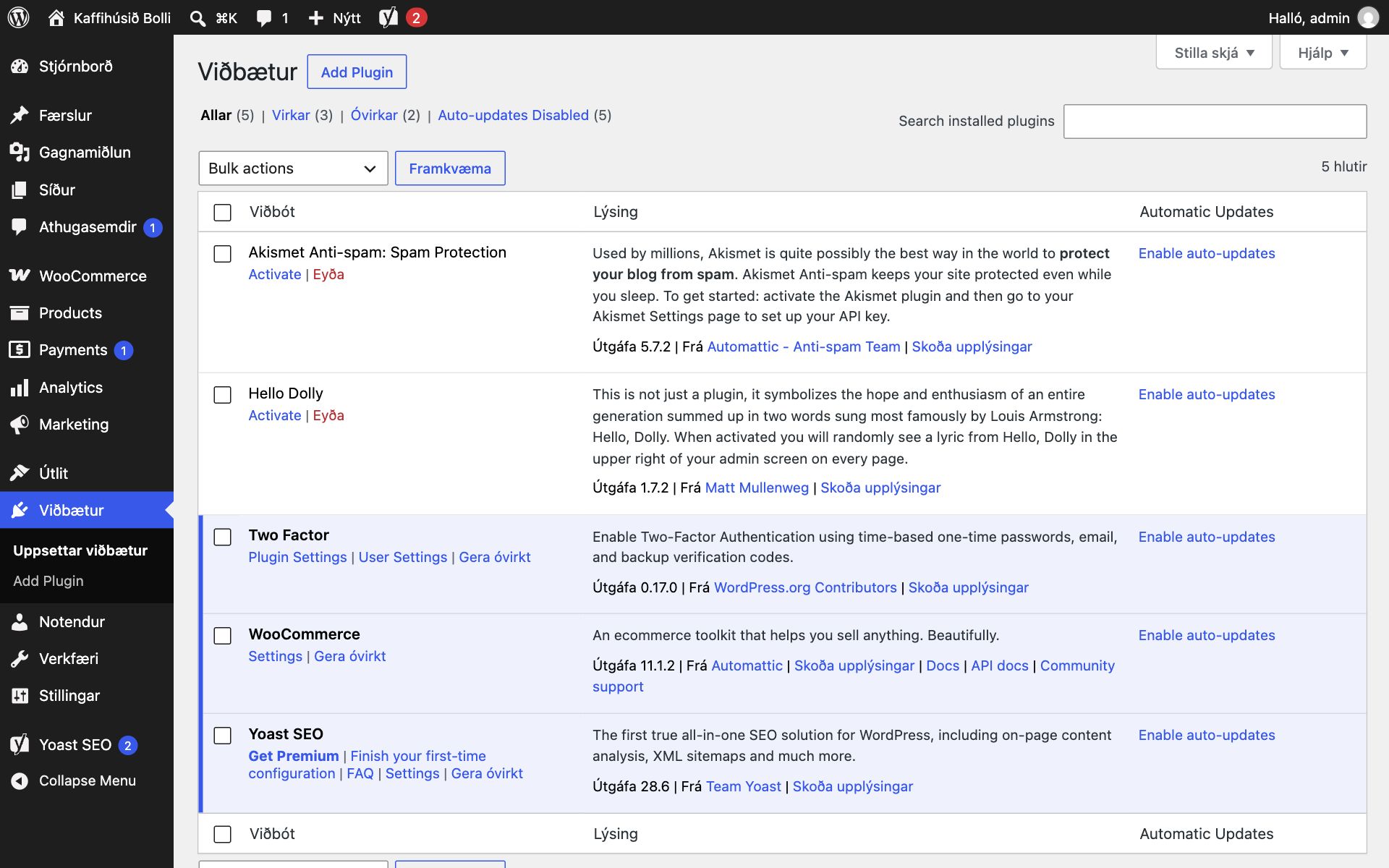The image size is (1389, 868).
Task: Click the Viðbót column header to sort
Action: coord(273,212)
